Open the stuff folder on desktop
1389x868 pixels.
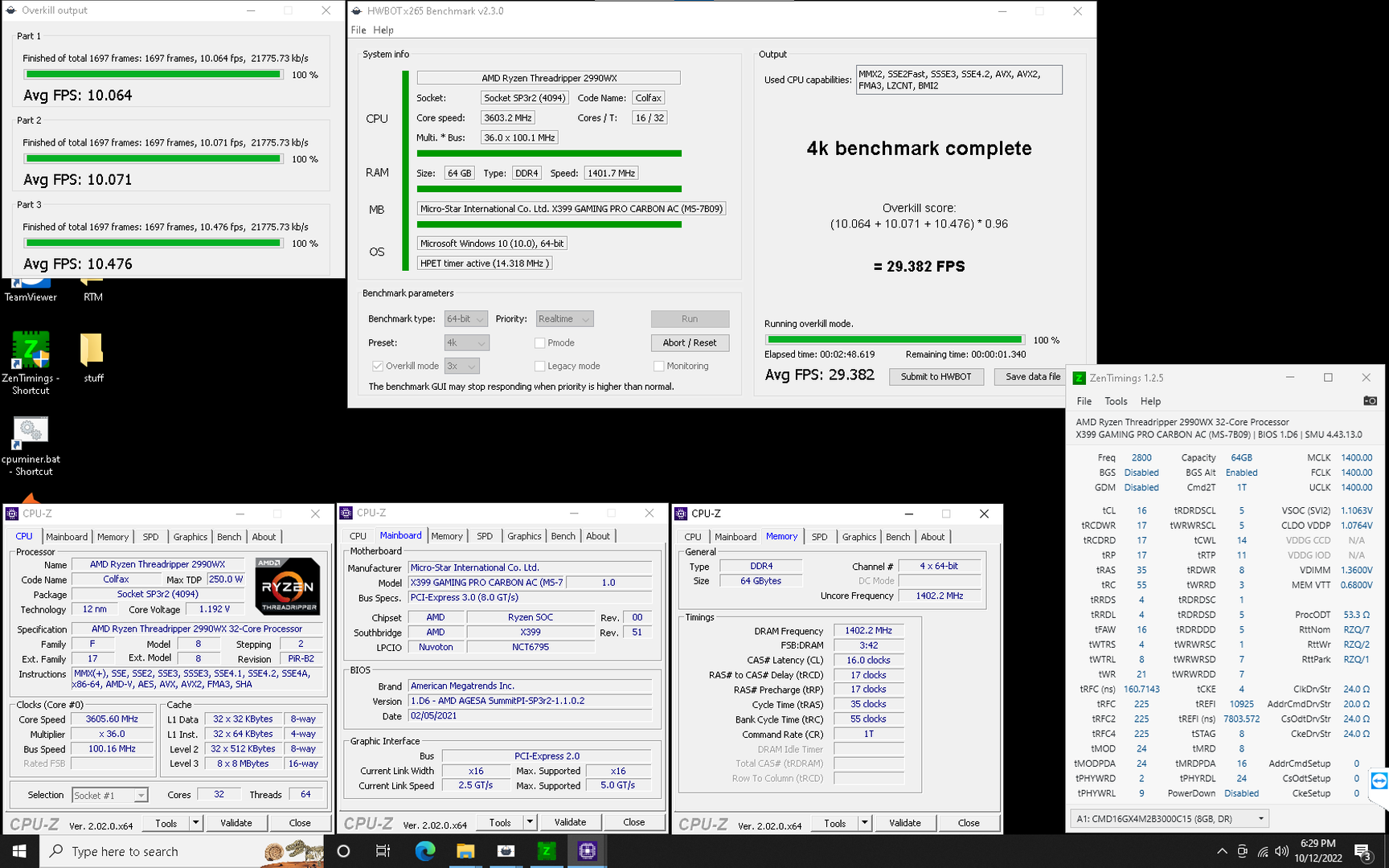point(93,358)
